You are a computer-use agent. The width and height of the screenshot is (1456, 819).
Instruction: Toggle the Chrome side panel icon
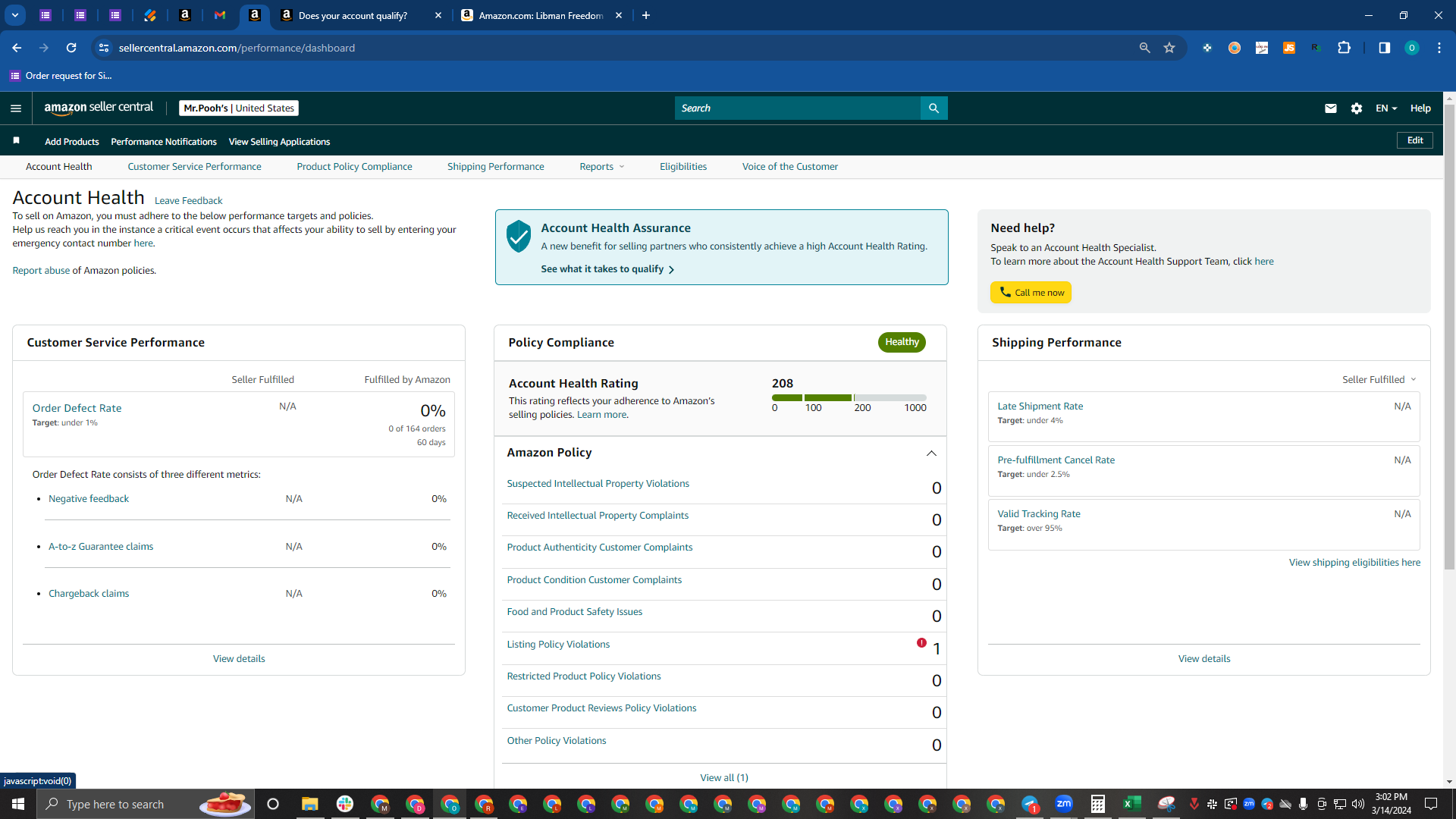(1385, 48)
